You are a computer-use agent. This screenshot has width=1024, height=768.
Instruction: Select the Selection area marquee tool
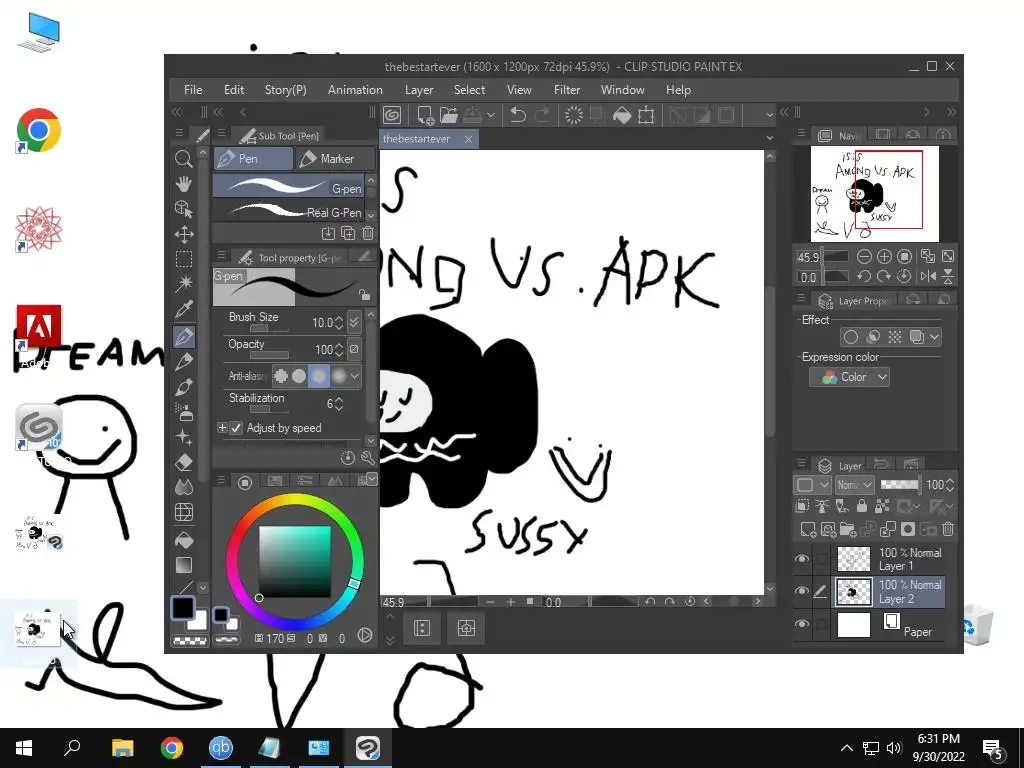[184, 259]
